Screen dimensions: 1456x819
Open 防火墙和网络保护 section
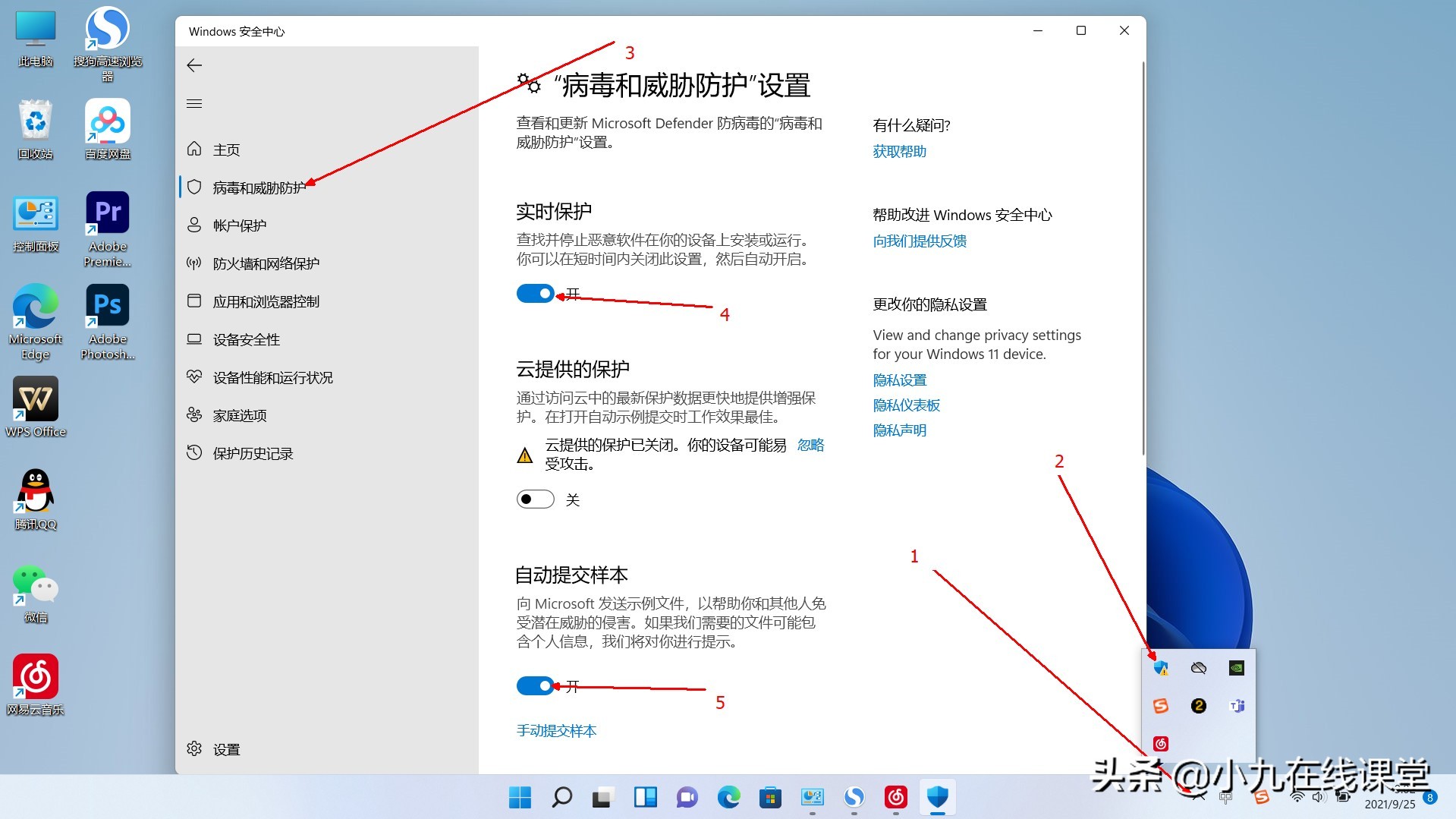(266, 263)
